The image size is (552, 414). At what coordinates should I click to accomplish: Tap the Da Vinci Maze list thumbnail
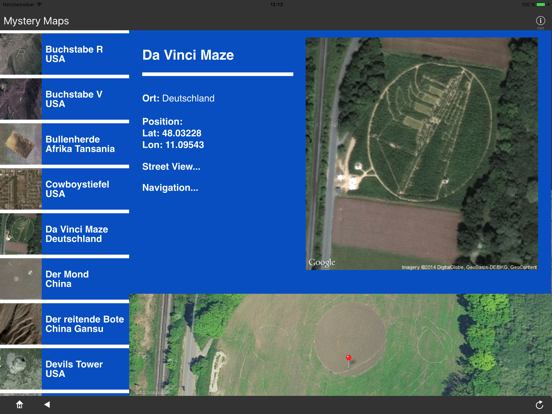click(x=21, y=234)
